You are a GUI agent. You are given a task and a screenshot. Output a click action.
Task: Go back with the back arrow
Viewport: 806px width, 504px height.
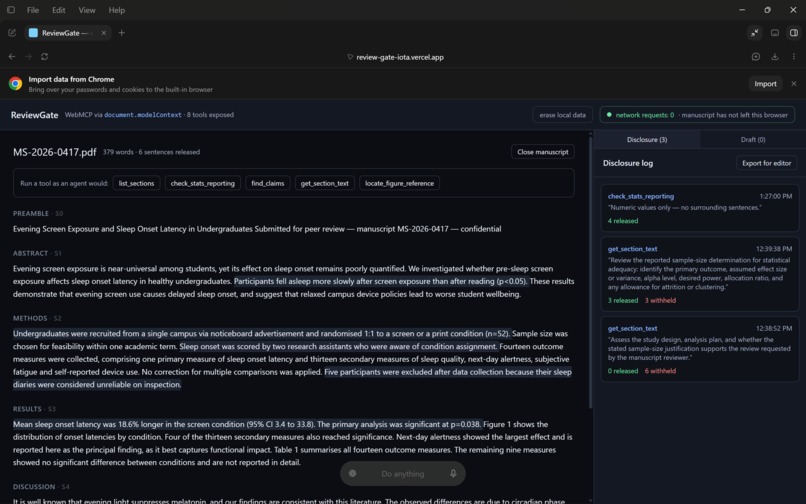click(x=12, y=57)
